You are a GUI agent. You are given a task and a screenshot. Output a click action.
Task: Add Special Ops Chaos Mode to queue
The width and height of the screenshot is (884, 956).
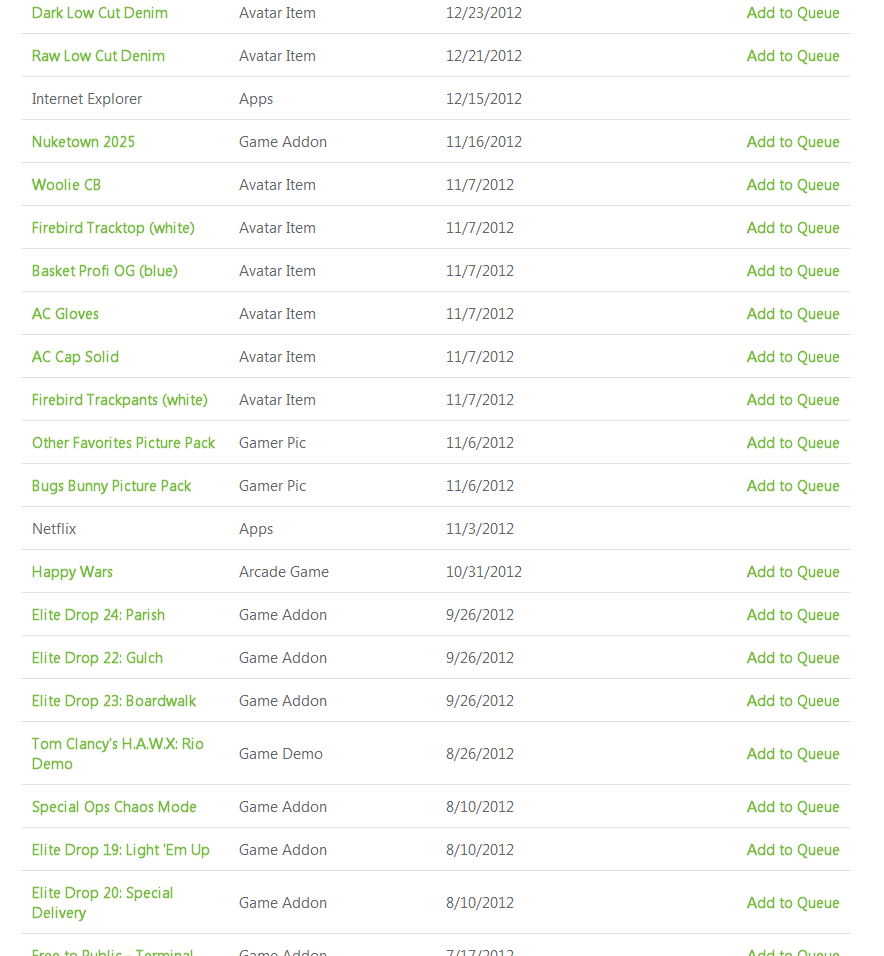click(792, 807)
